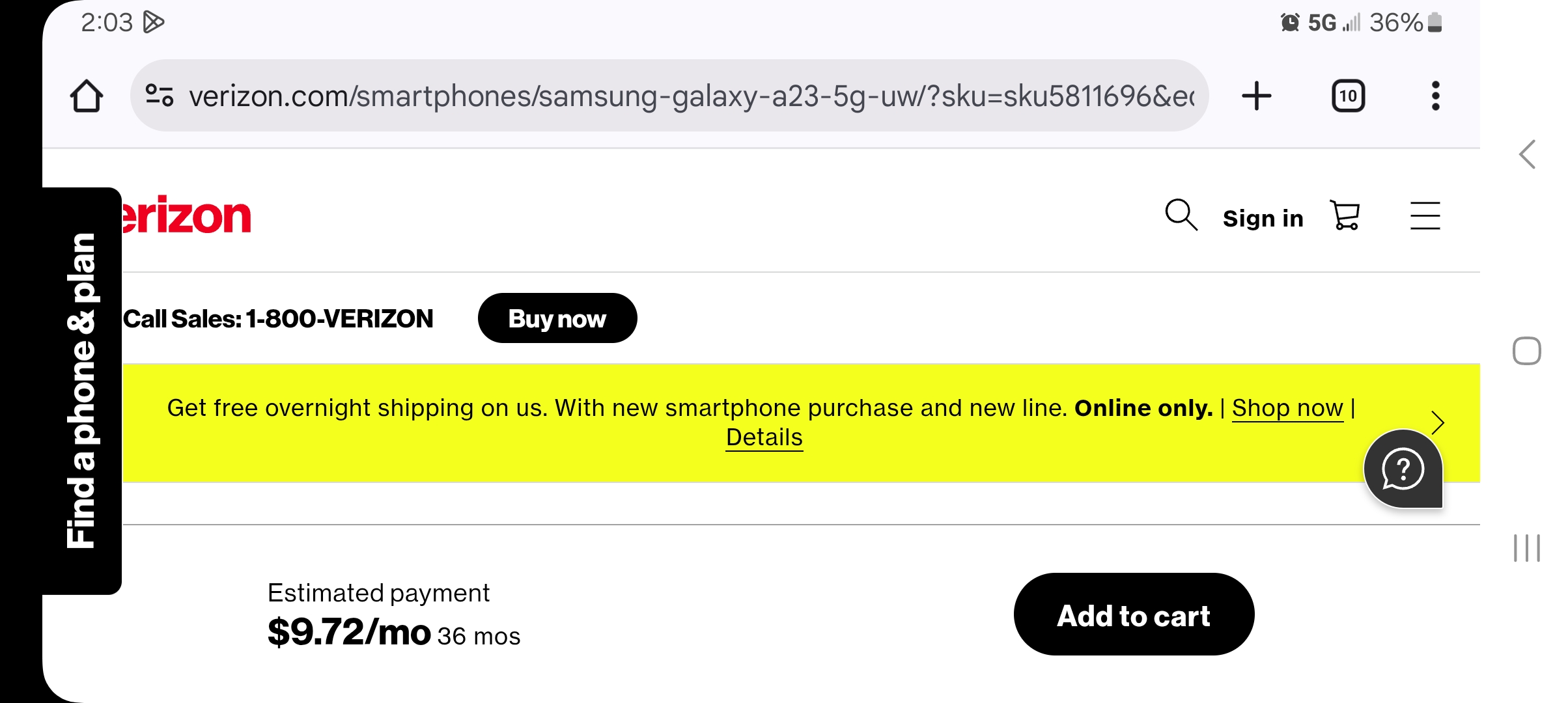1568x703 pixels.
Task: Open the help chat bubble icon
Action: coord(1403,469)
